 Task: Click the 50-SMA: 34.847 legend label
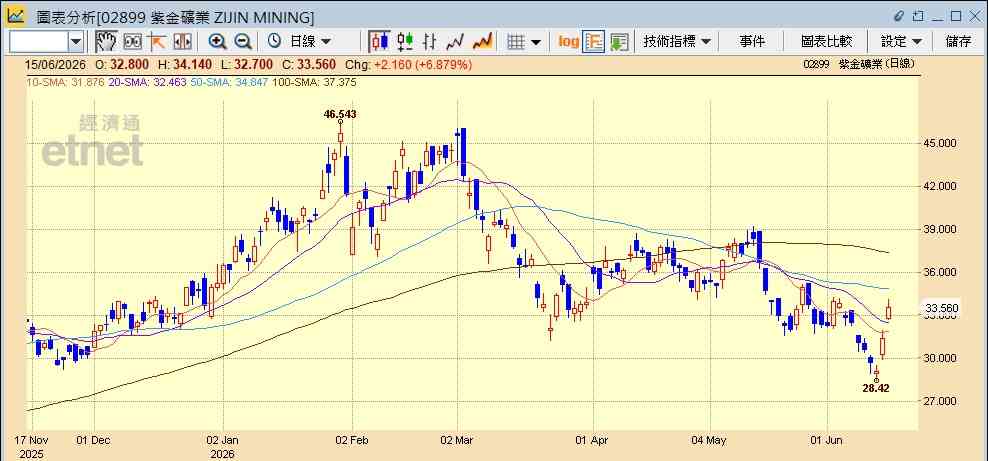(x=229, y=82)
